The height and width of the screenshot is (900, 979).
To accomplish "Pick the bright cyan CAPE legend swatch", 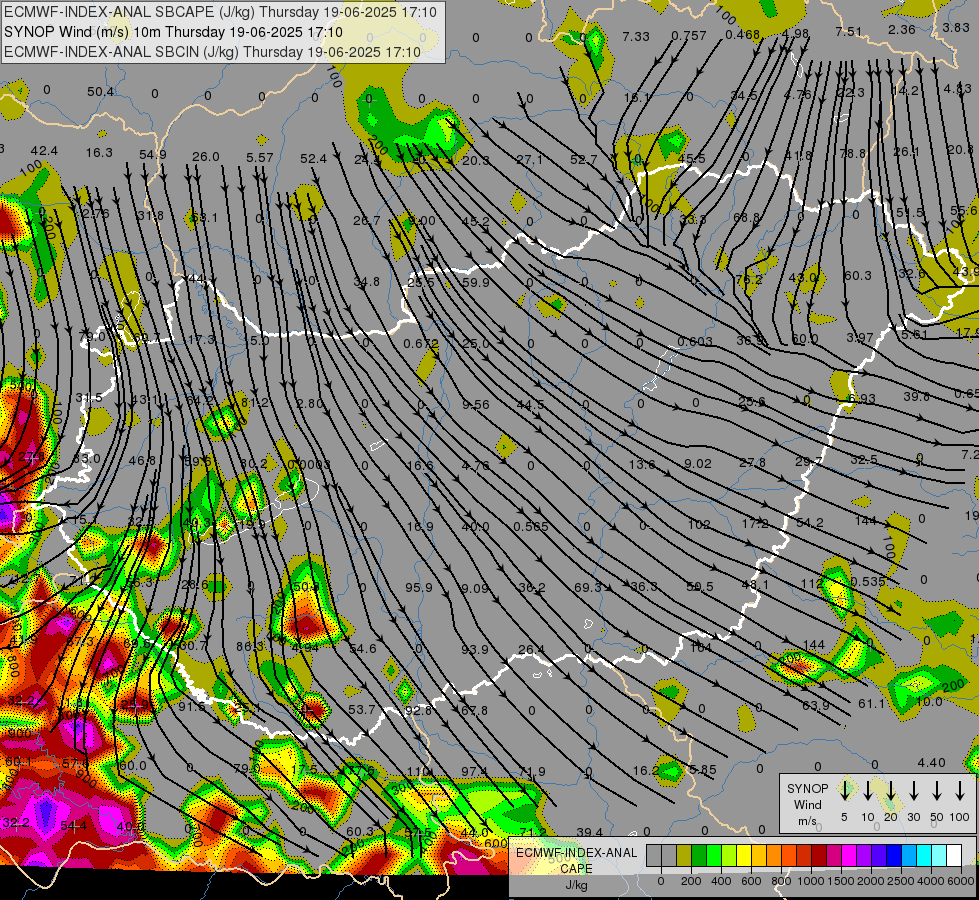I will (x=923, y=855).
